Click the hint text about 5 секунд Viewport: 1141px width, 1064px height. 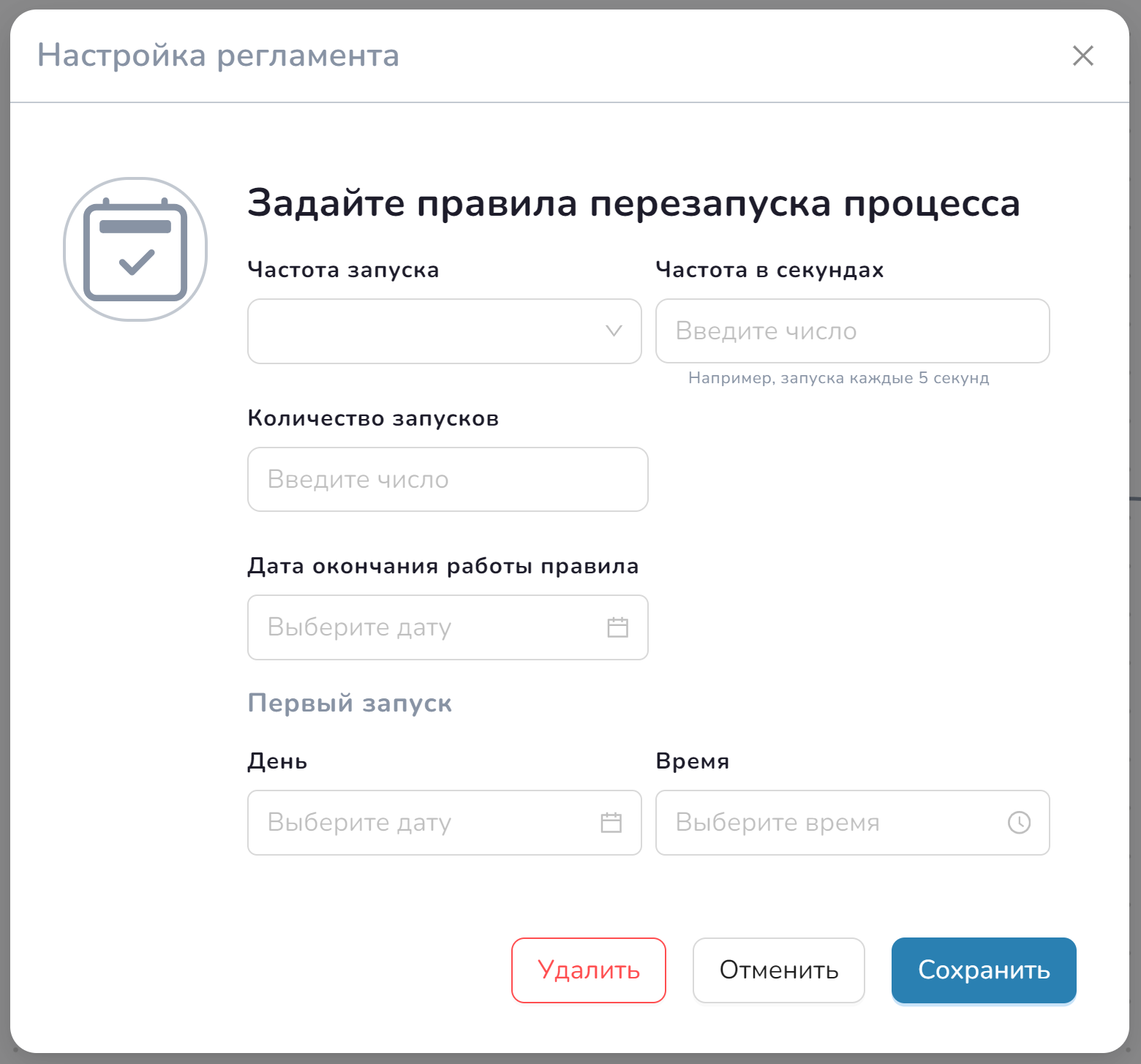(838, 378)
